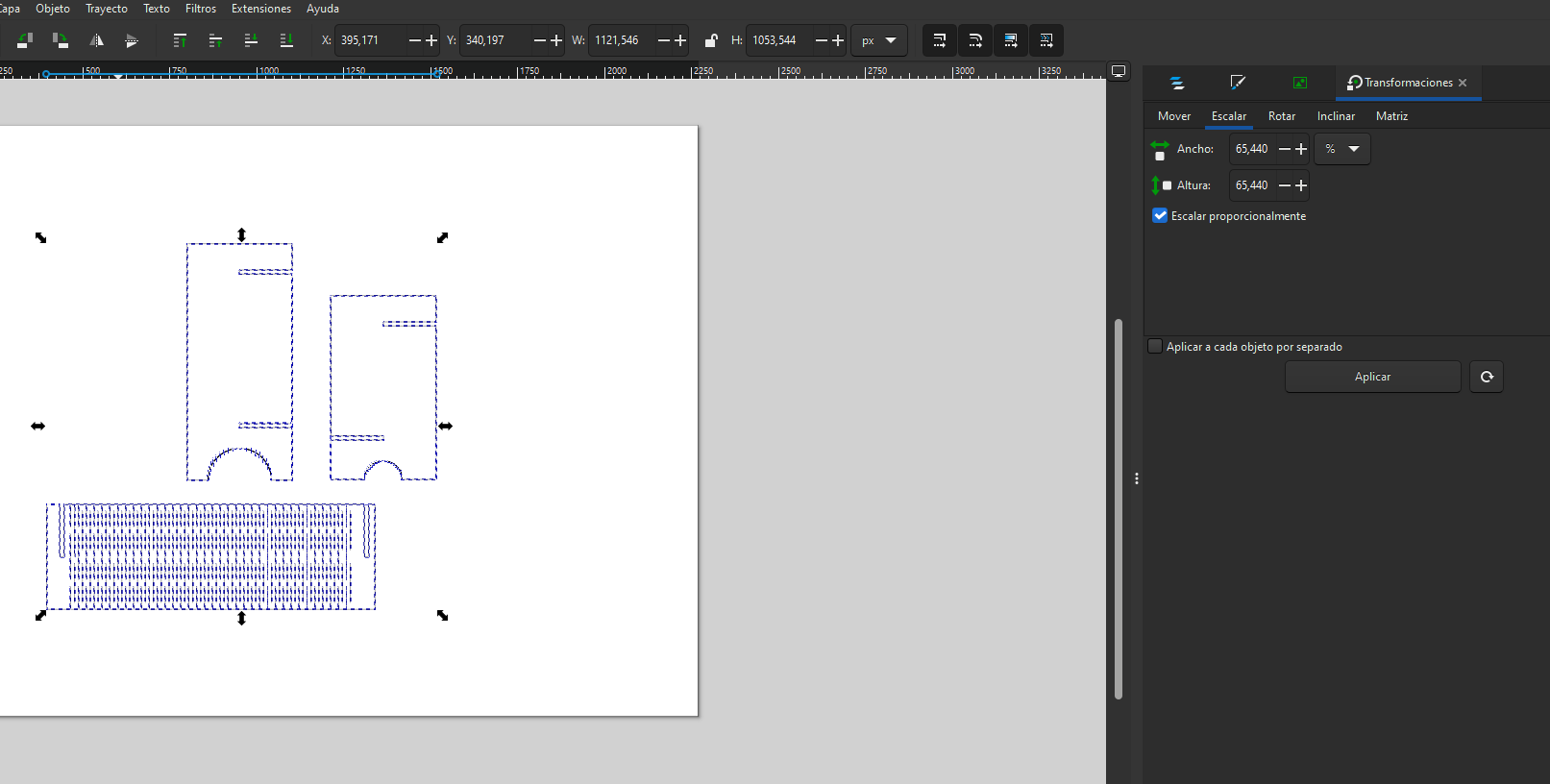
Task: Enable Aplicar a cada objeto por separado
Action: click(x=1156, y=347)
